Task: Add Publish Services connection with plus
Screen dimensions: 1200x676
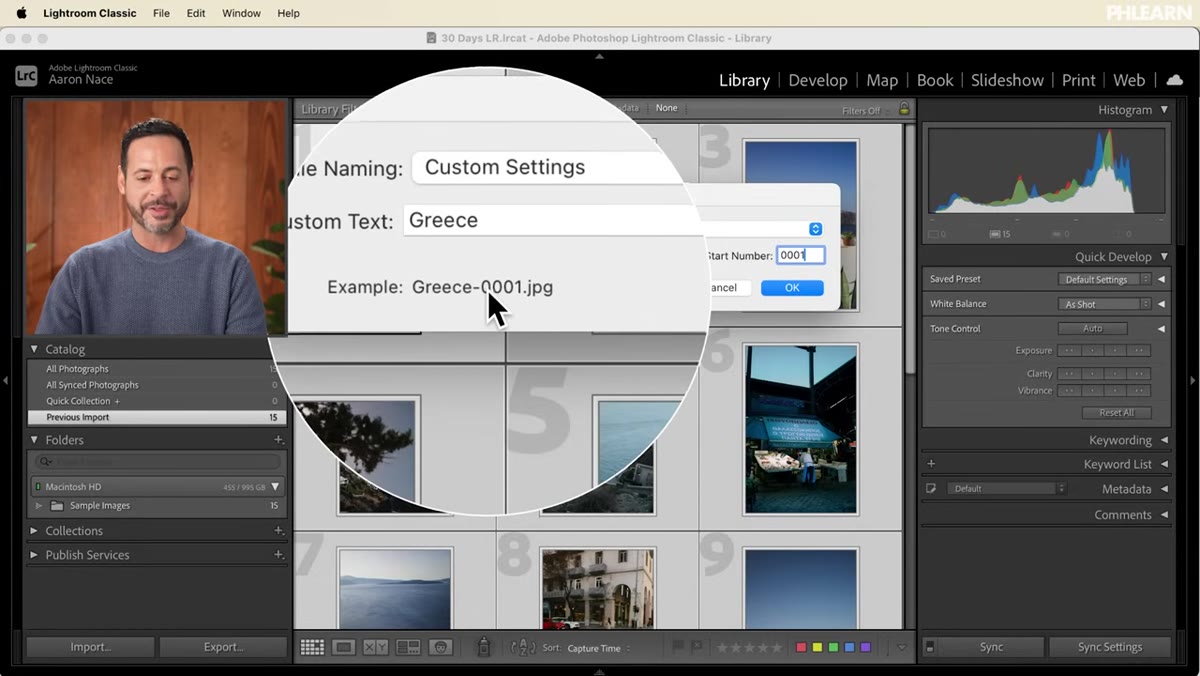Action: click(x=279, y=555)
